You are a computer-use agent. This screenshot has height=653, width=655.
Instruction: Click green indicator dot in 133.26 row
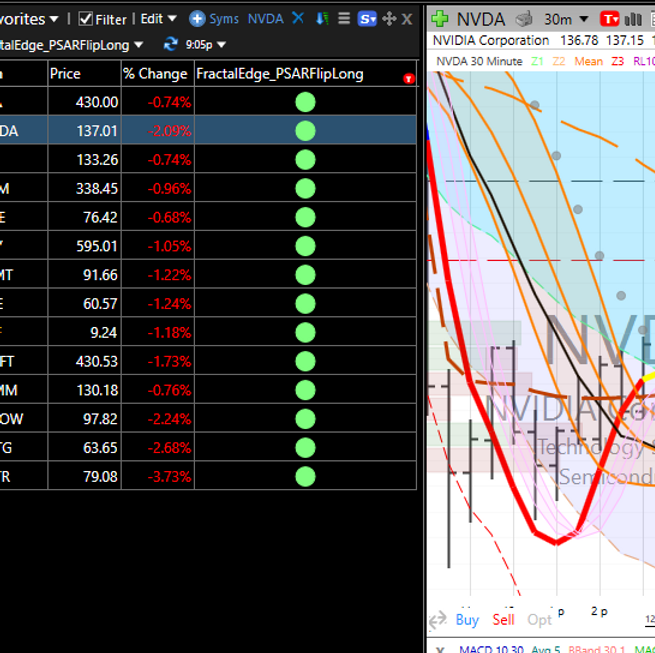tap(305, 160)
